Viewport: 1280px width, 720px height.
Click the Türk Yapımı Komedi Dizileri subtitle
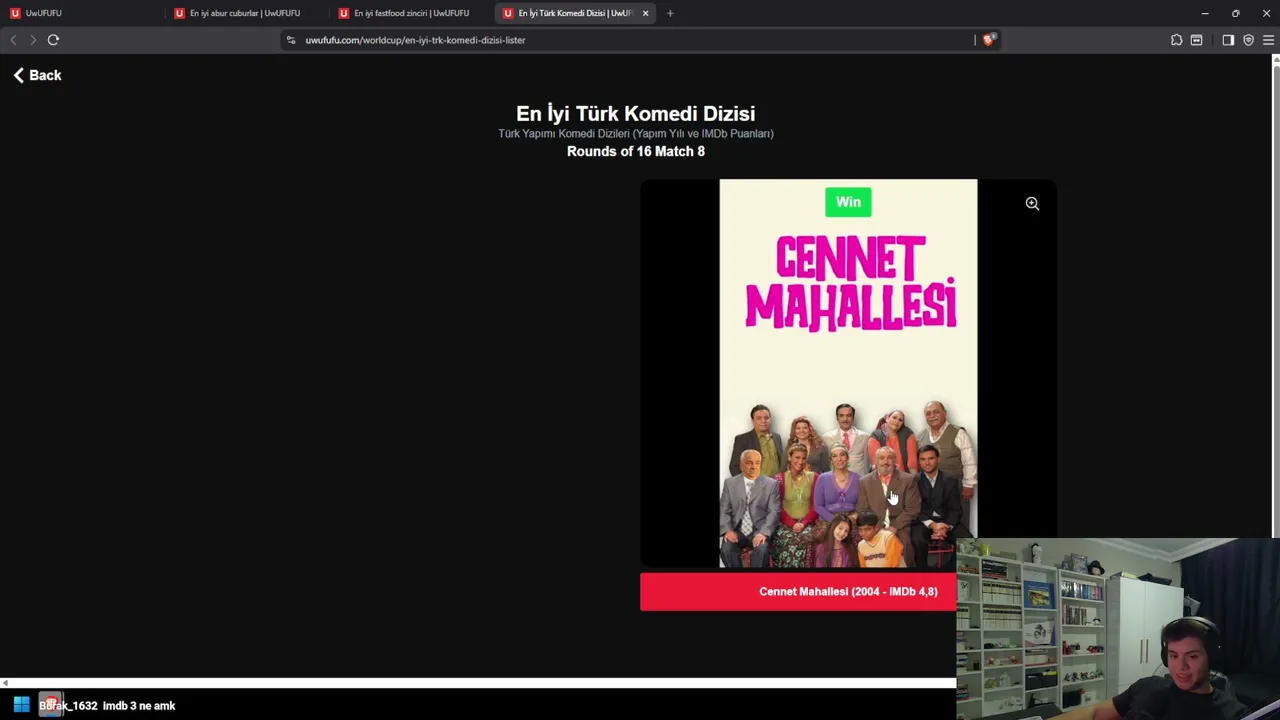click(x=636, y=133)
